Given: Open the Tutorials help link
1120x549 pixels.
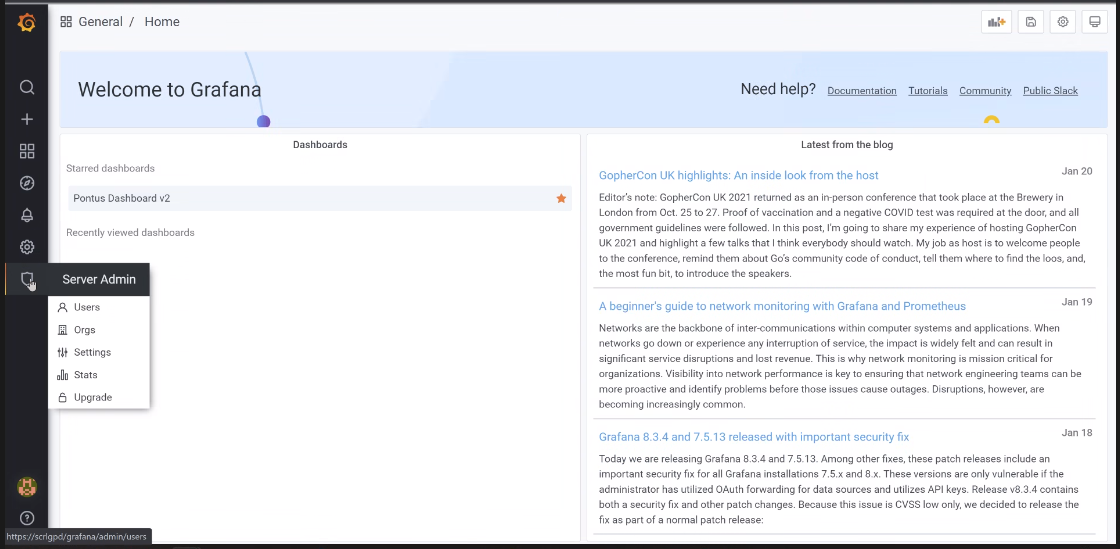Looking at the screenshot, I should pos(928,91).
